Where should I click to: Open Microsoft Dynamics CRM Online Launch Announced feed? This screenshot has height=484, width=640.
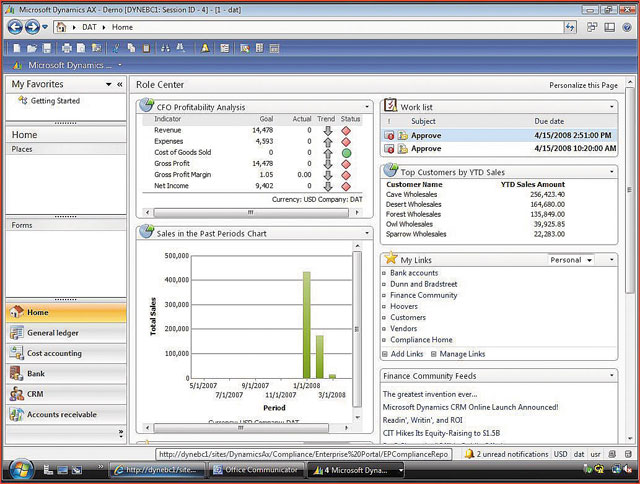coord(470,407)
